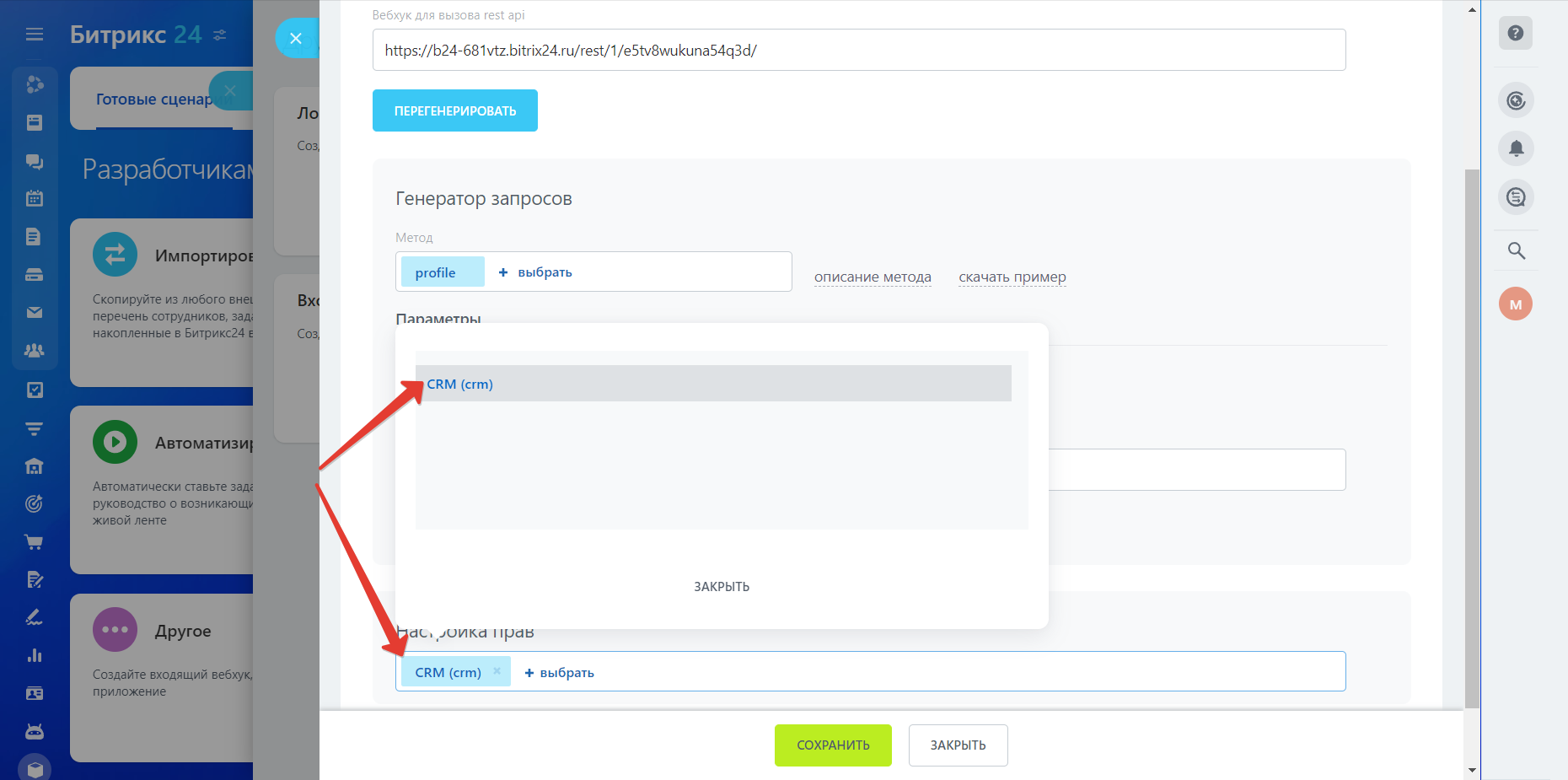Open the circular sync icon in right panel
Viewport: 1568px width, 780px height.
tap(1516, 100)
